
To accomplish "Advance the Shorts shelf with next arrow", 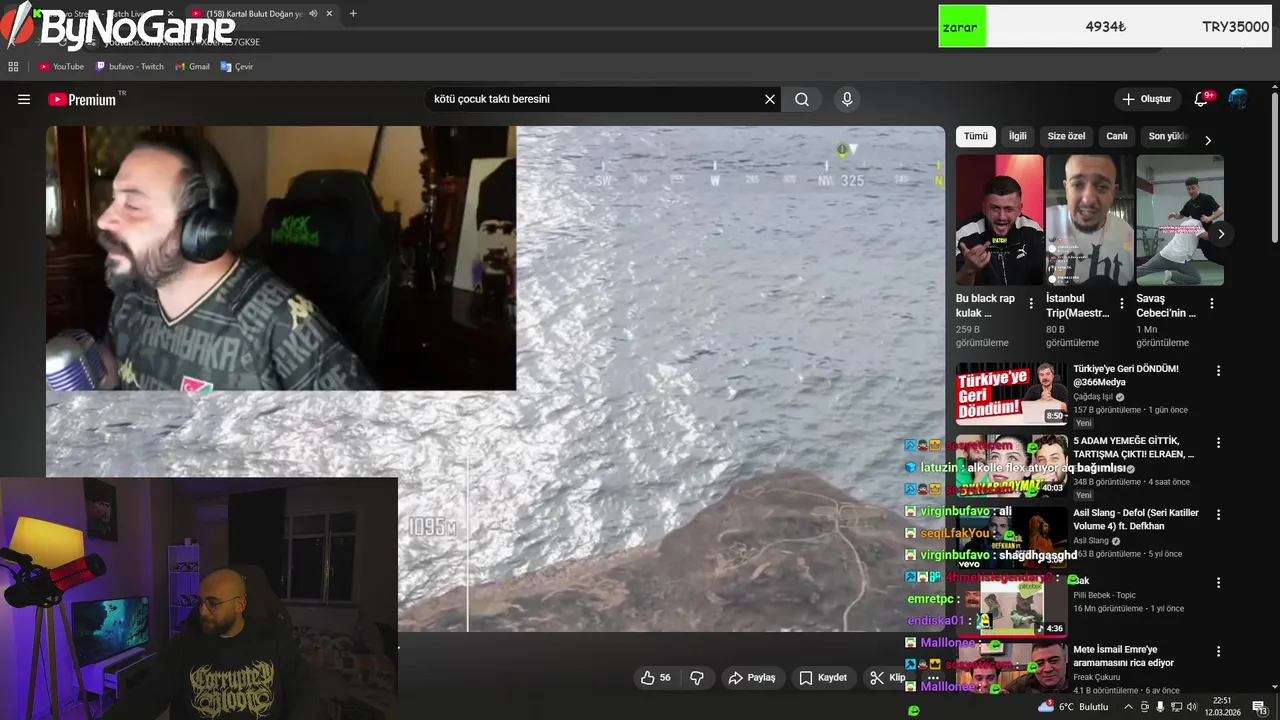I will point(1221,234).
